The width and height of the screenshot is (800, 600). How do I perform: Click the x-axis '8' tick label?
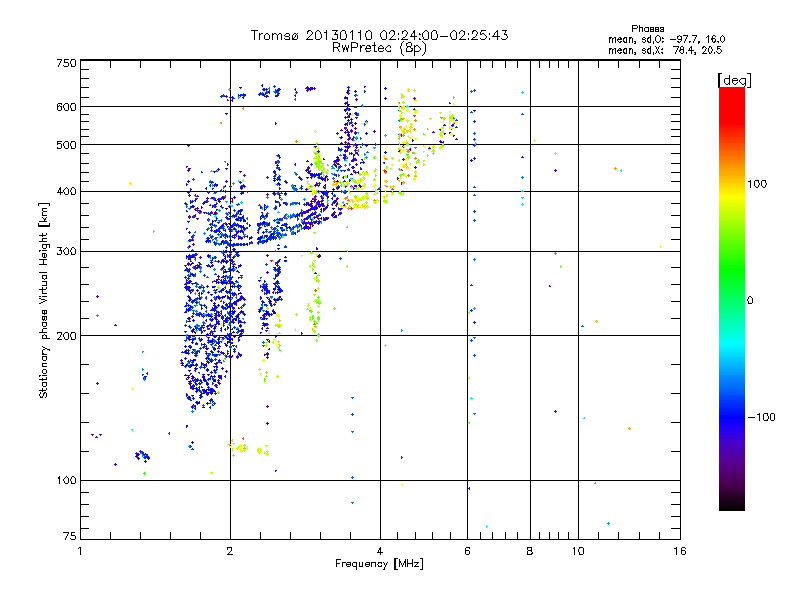[530, 551]
